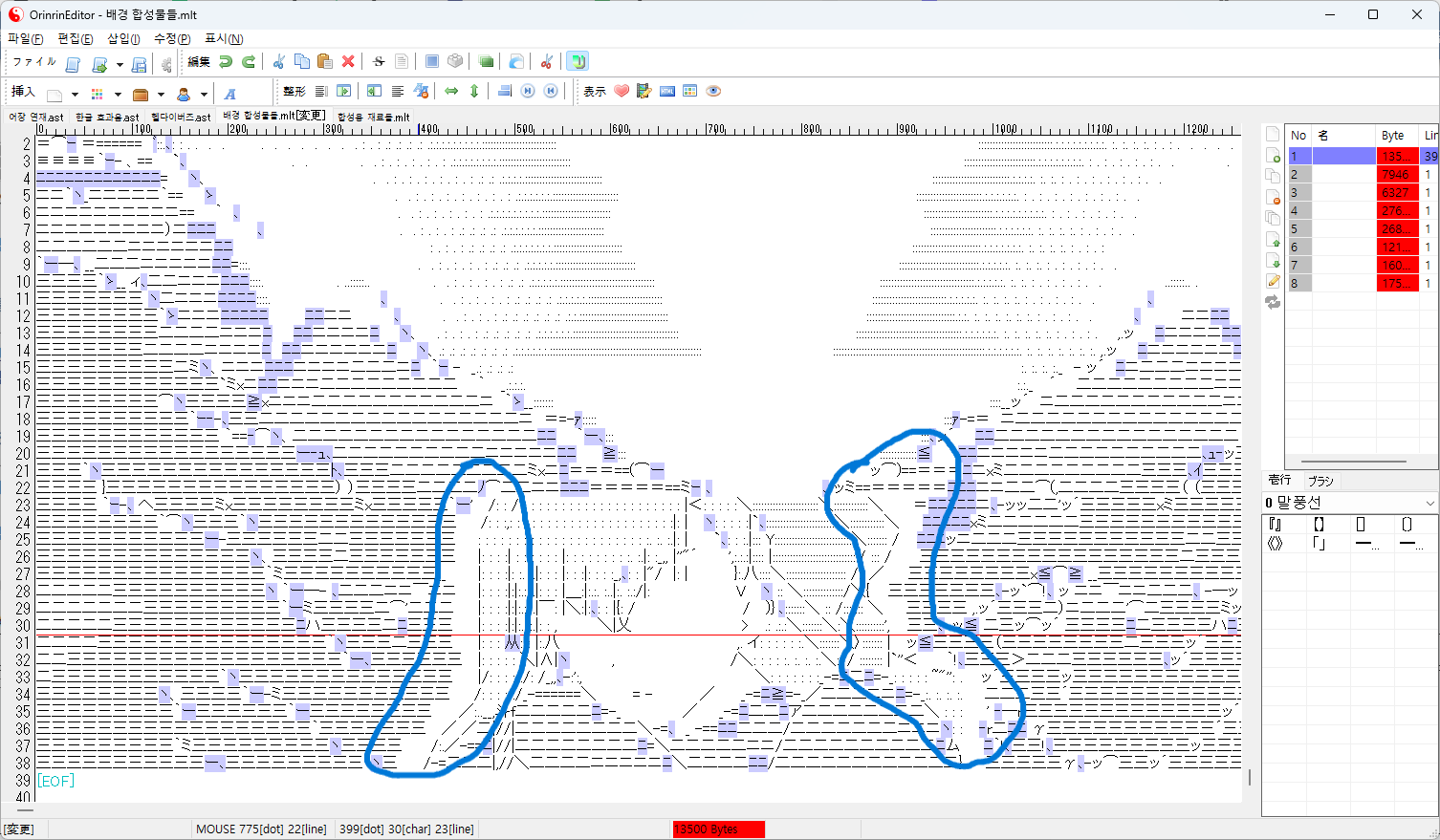The width and height of the screenshot is (1440, 840).
Task: Click the redo arrow in the edit toolbar
Action: pyautogui.click(x=249, y=62)
